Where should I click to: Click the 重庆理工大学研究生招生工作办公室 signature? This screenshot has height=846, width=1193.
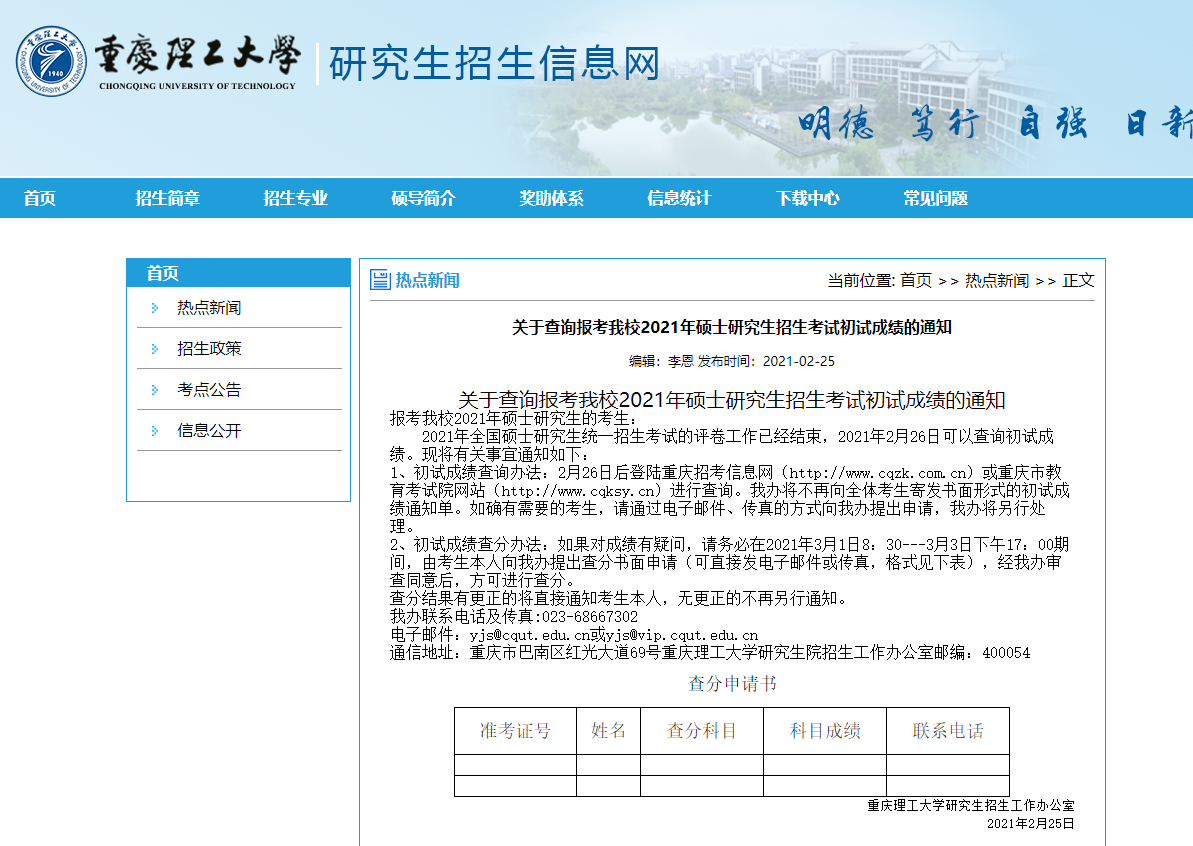pos(971,806)
